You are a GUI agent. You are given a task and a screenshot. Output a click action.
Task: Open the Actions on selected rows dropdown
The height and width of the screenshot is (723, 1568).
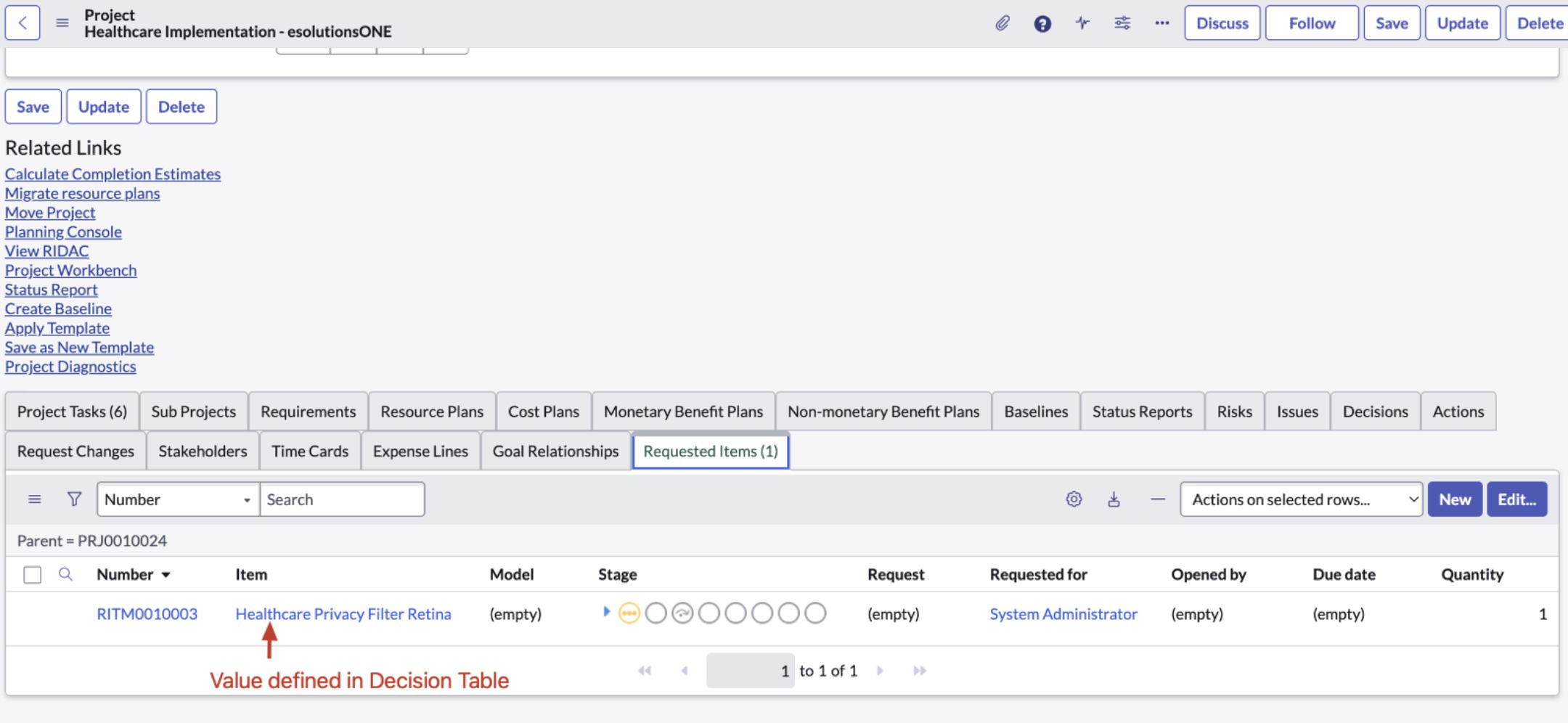click(1302, 499)
